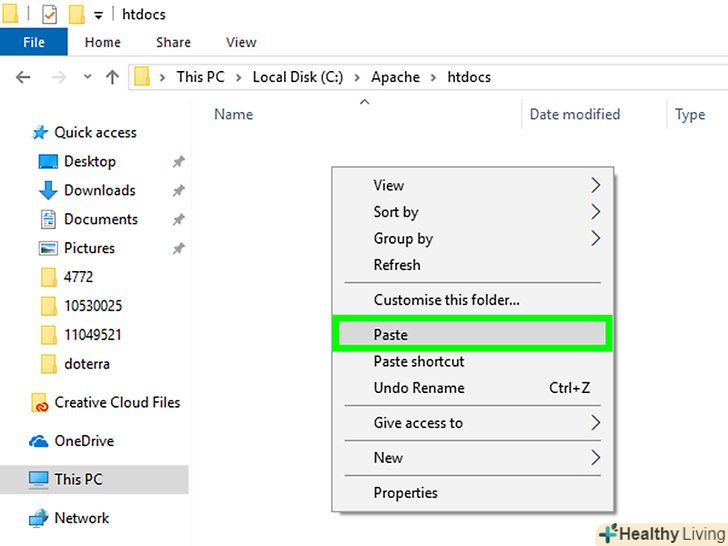728x546 pixels.
Task: Select the Network icon in sidebar
Action: point(39,518)
